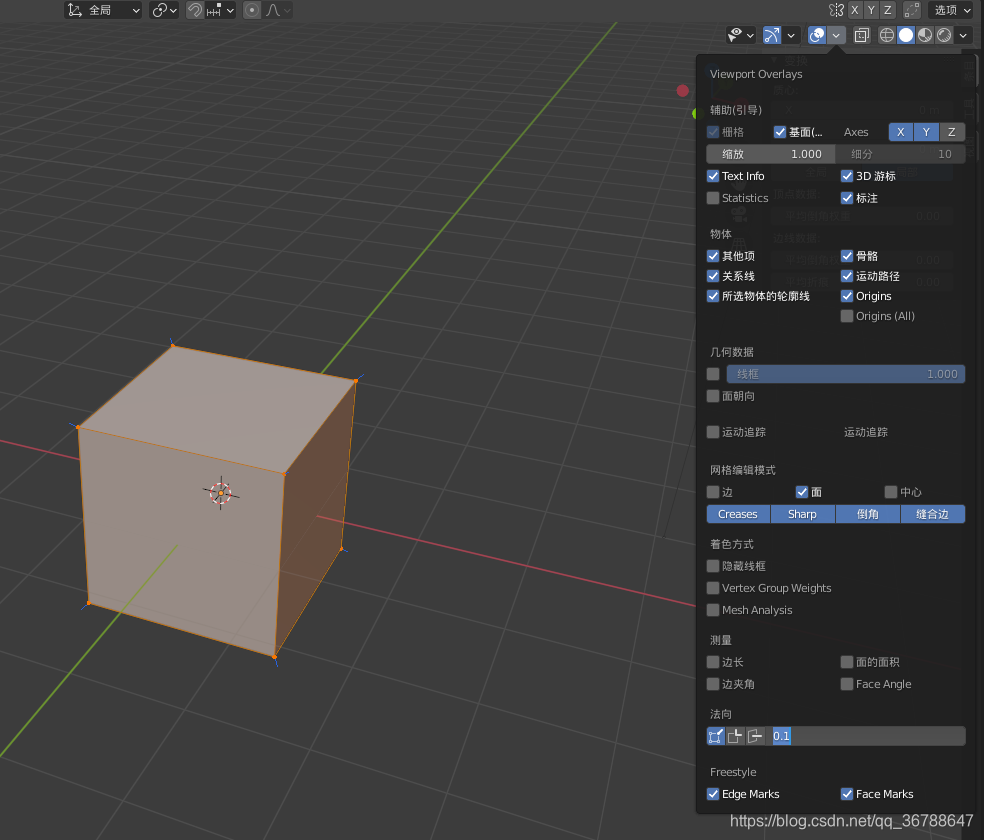This screenshot has height=840, width=984.
Task: Toggle the 其他项 extras checkbox
Action: click(x=713, y=256)
